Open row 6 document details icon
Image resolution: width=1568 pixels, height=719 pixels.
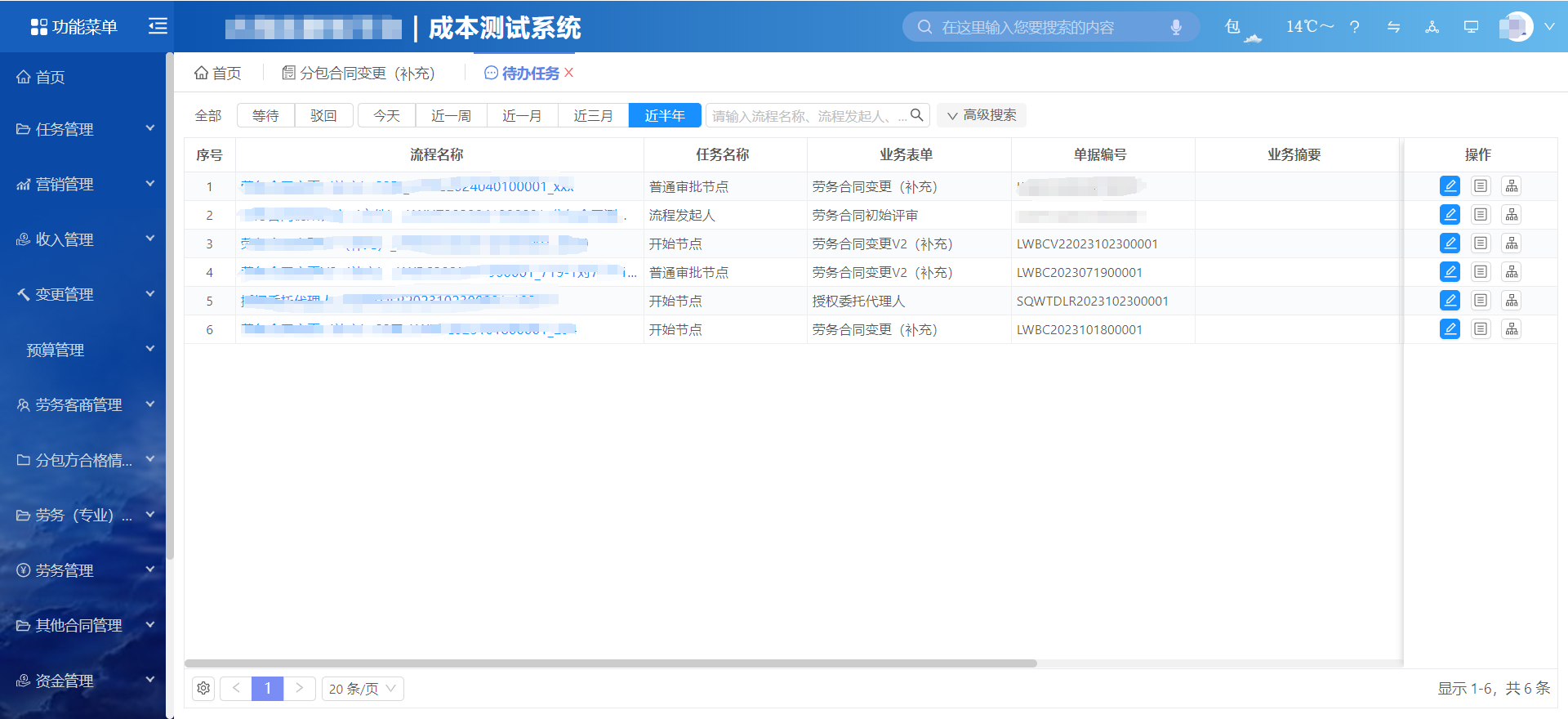click(x=1481, y=329)
